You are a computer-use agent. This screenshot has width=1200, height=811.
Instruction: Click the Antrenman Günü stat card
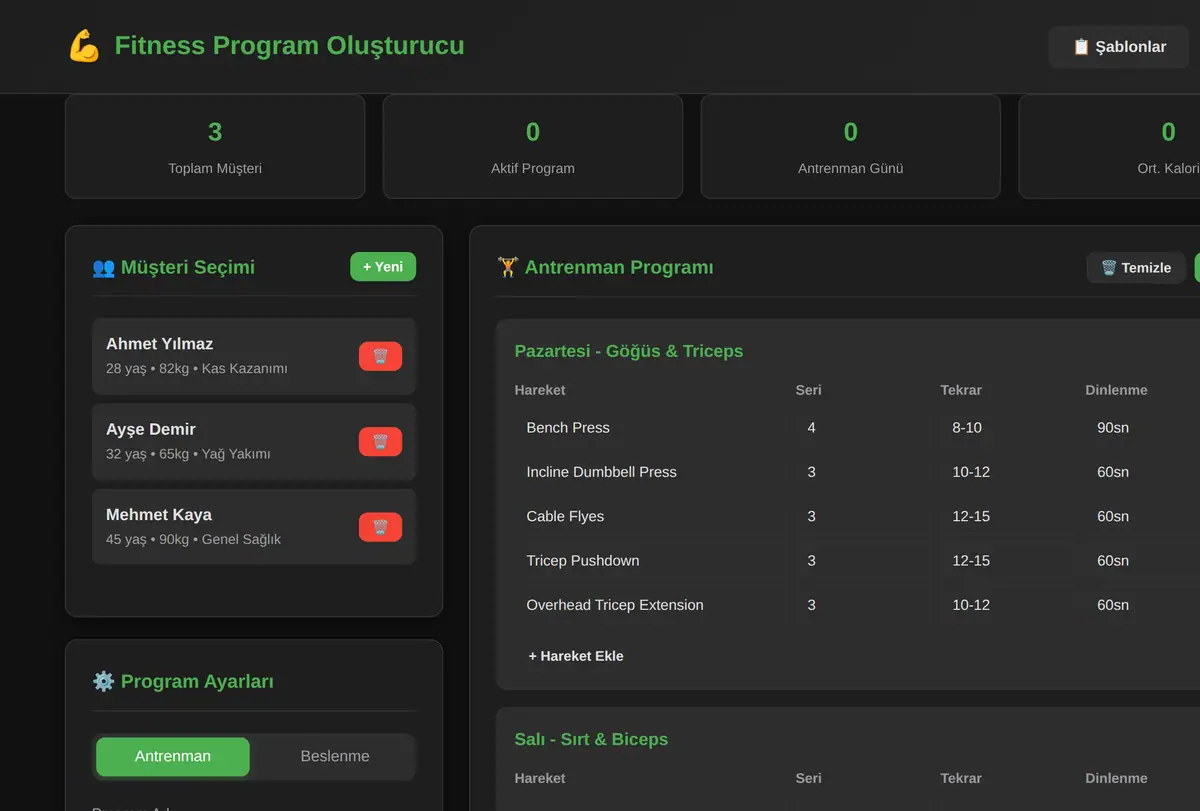coord(851,146)
